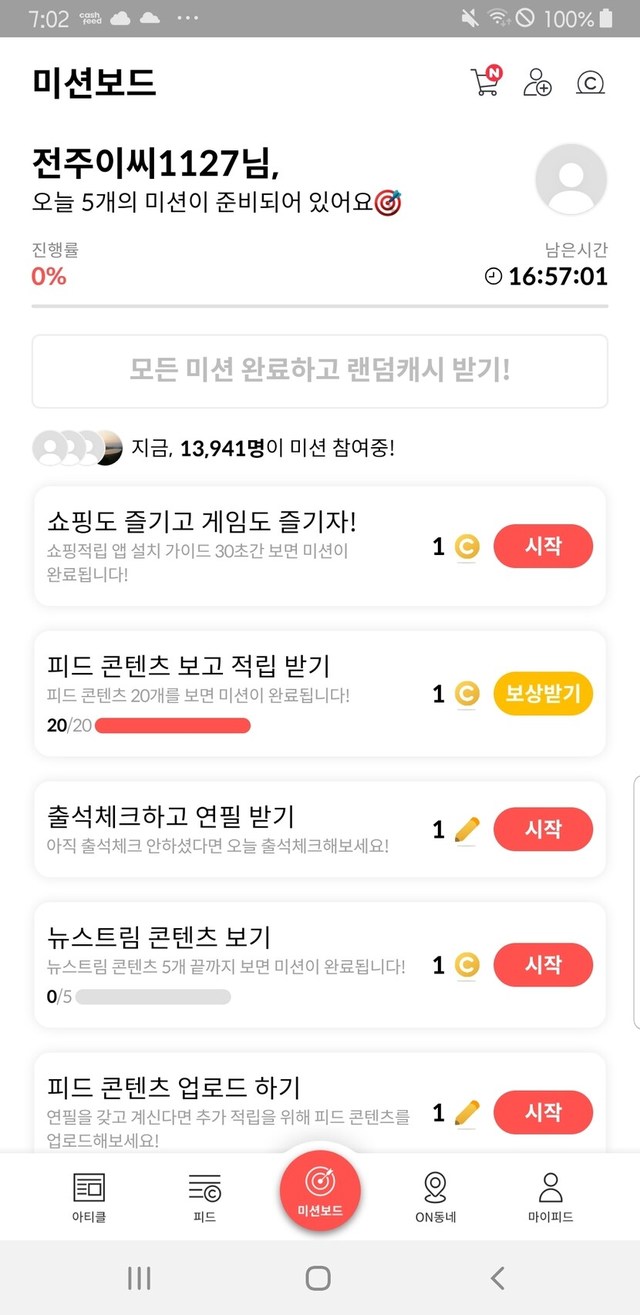Start the 쇼핑도 즐기고 게임도 즐기자 mission
Viewport: 640px width, 1315px height.
coord(543,547)
